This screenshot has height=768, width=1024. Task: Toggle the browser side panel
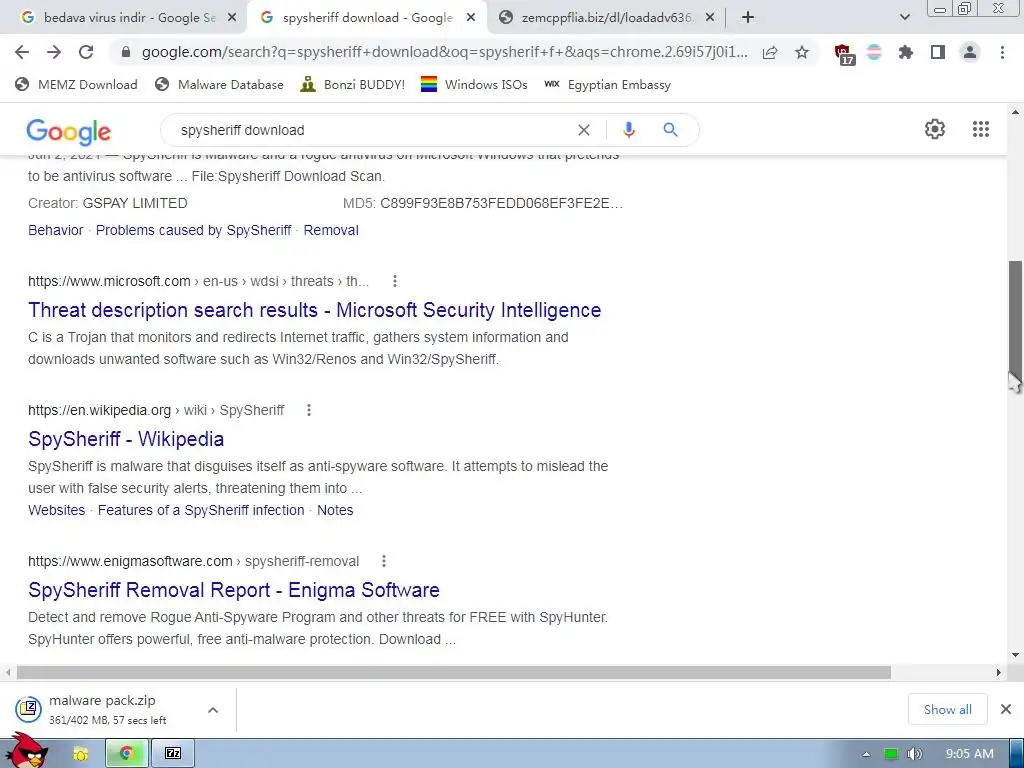938,52
